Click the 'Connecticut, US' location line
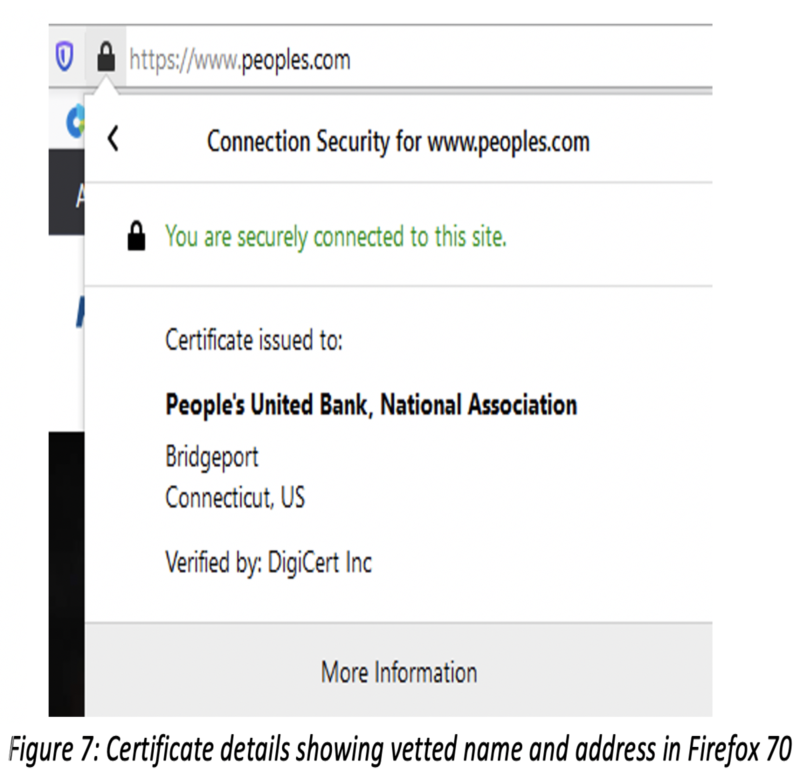Image resolution: width=800 pixels, height=777 pixels. (235, 497)
